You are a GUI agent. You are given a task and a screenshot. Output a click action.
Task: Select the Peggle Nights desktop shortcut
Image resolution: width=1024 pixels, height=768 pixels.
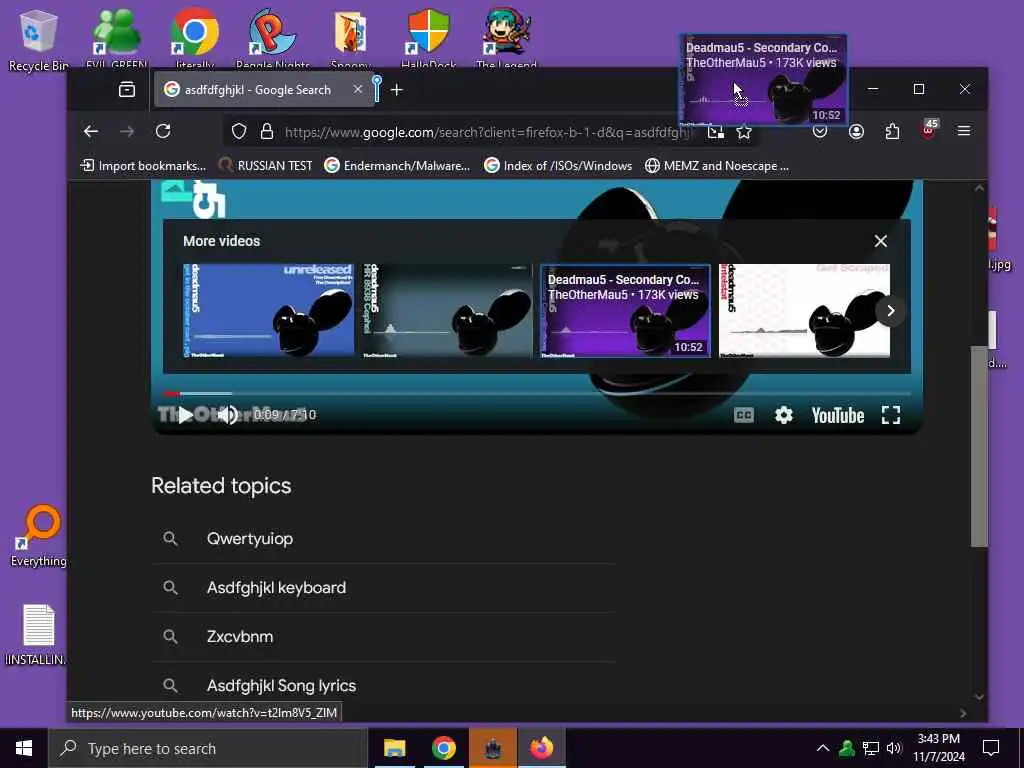(x=272, y=38)
